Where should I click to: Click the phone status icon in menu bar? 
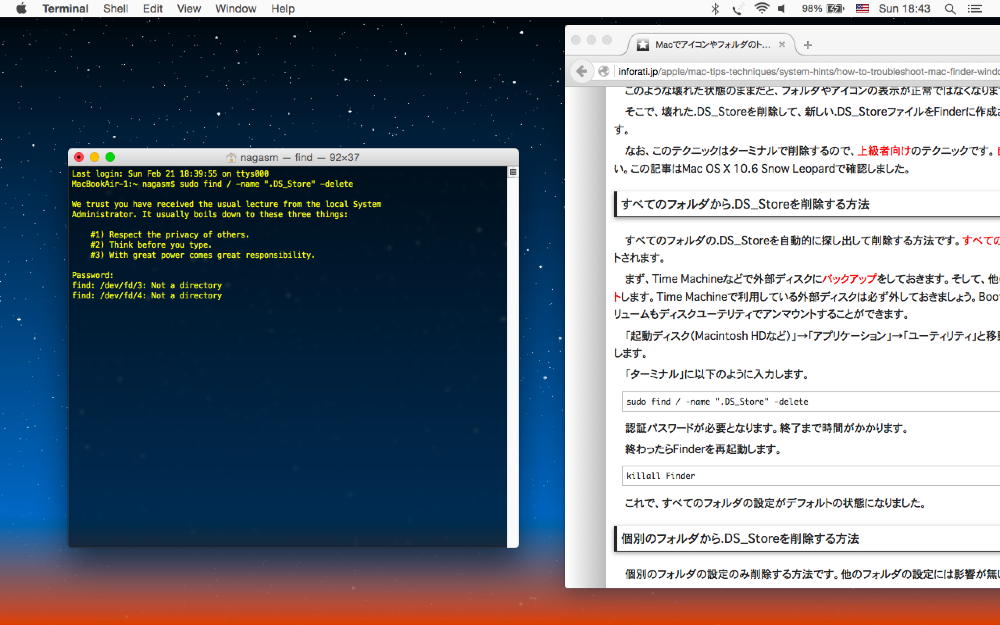(x=737, y=8)
